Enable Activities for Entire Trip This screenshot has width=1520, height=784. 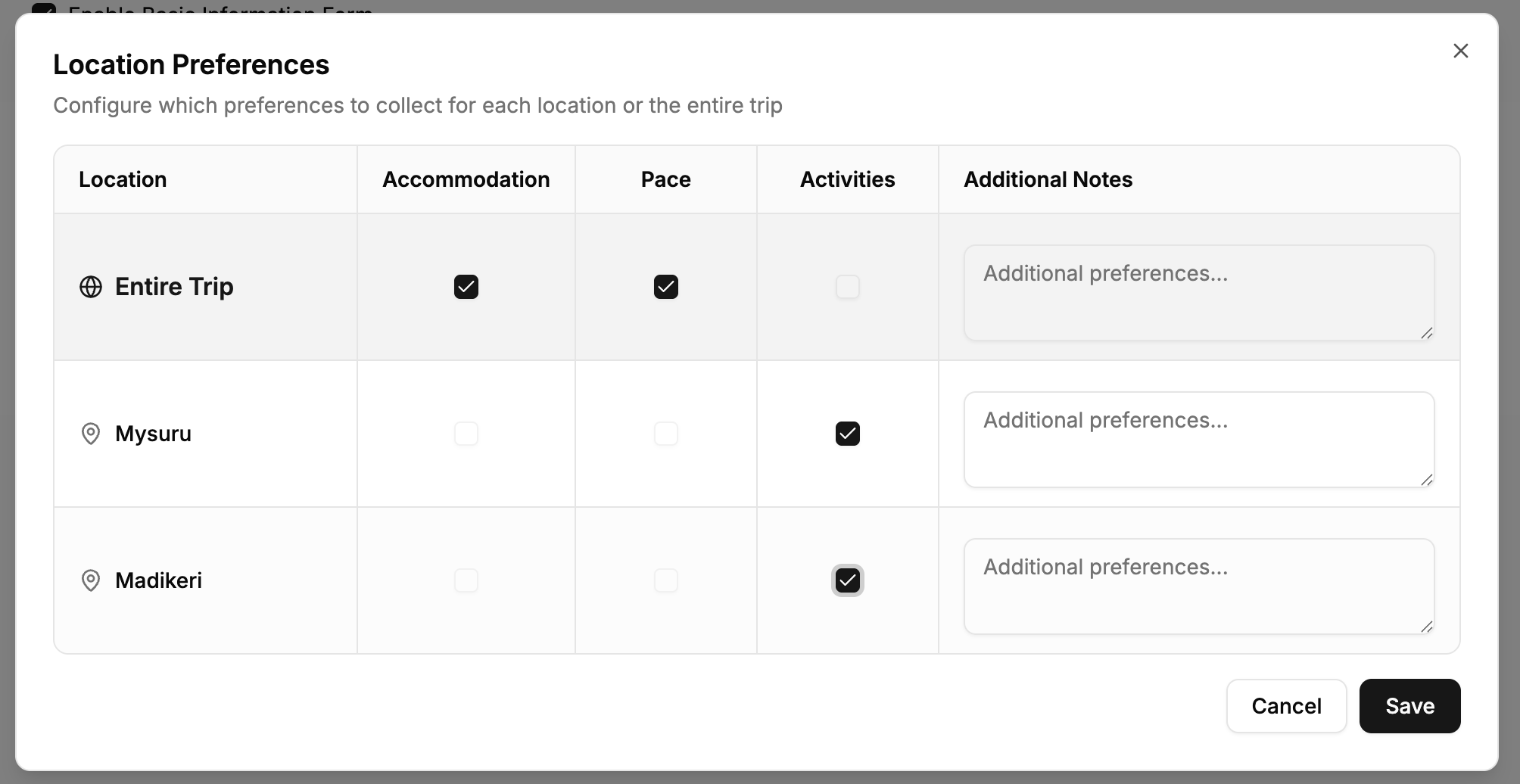click(x=848, y=287)
